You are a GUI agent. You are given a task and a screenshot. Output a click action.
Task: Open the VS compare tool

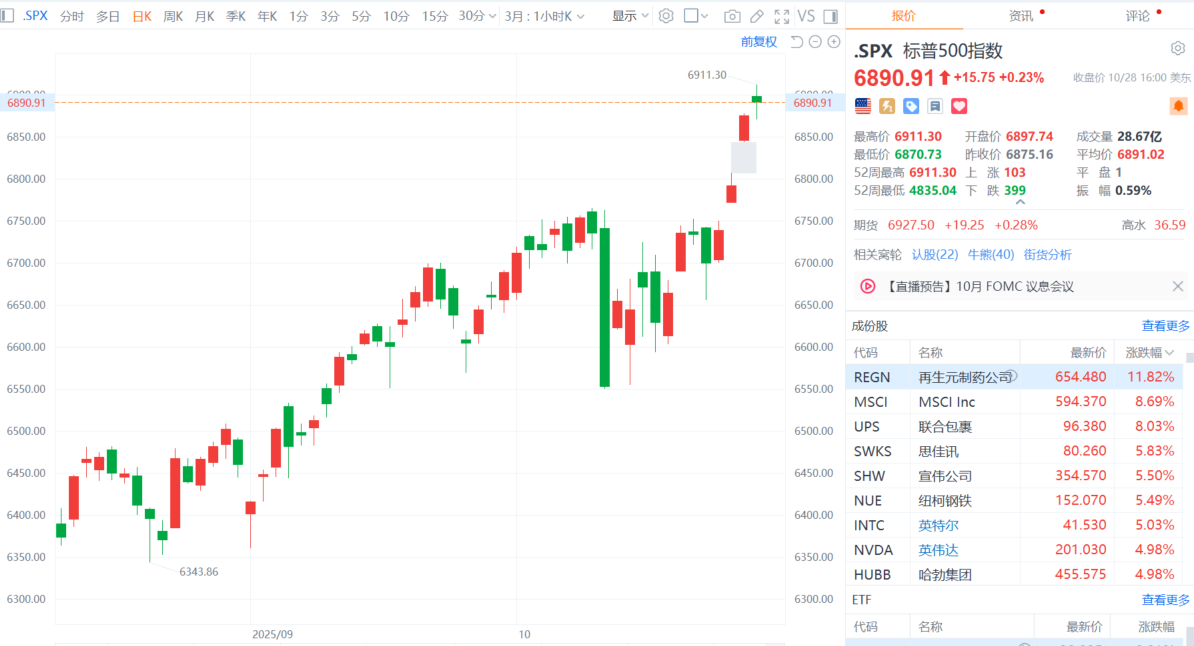[x=806, y=16]
